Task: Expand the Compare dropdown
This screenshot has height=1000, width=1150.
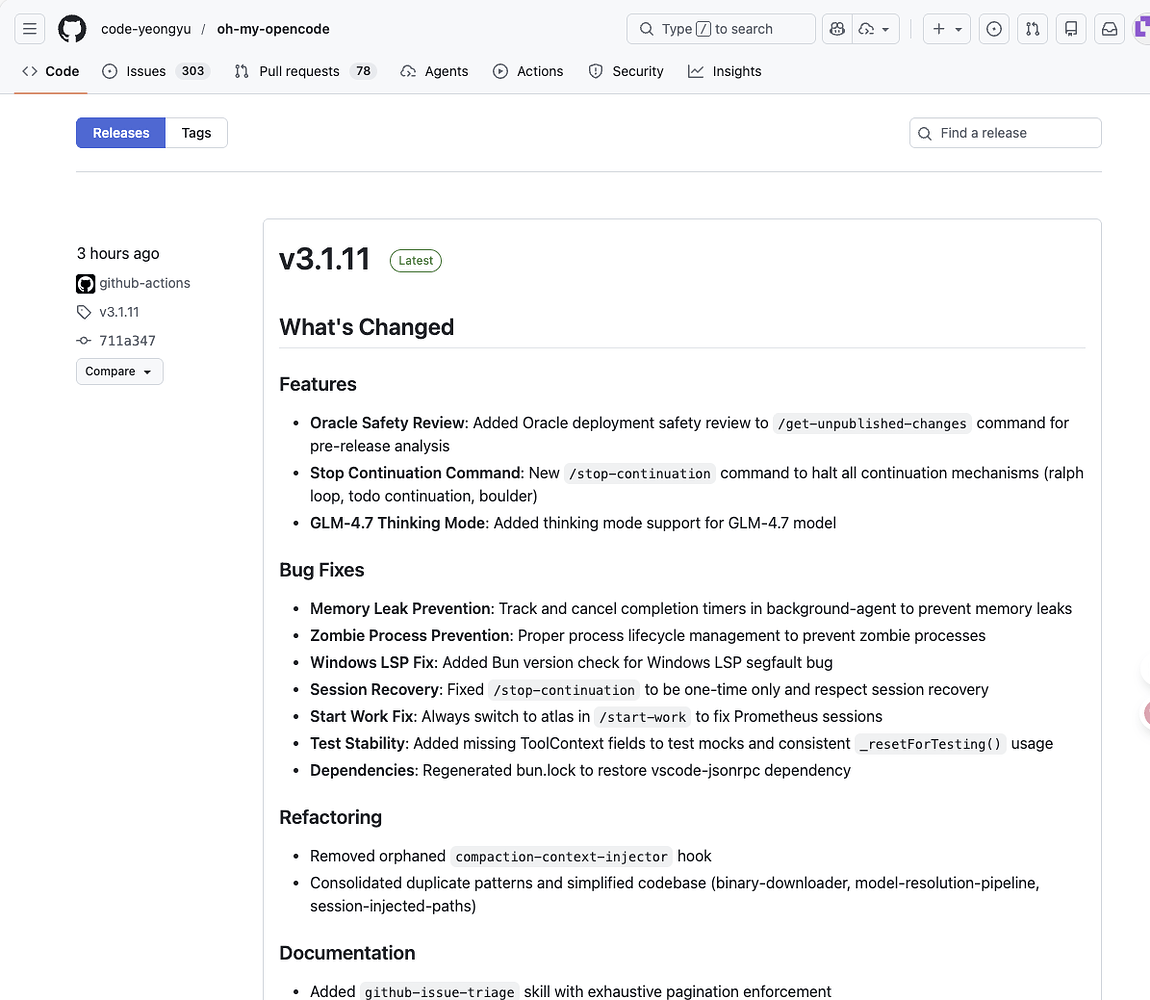Action: [x=120, y=371]
